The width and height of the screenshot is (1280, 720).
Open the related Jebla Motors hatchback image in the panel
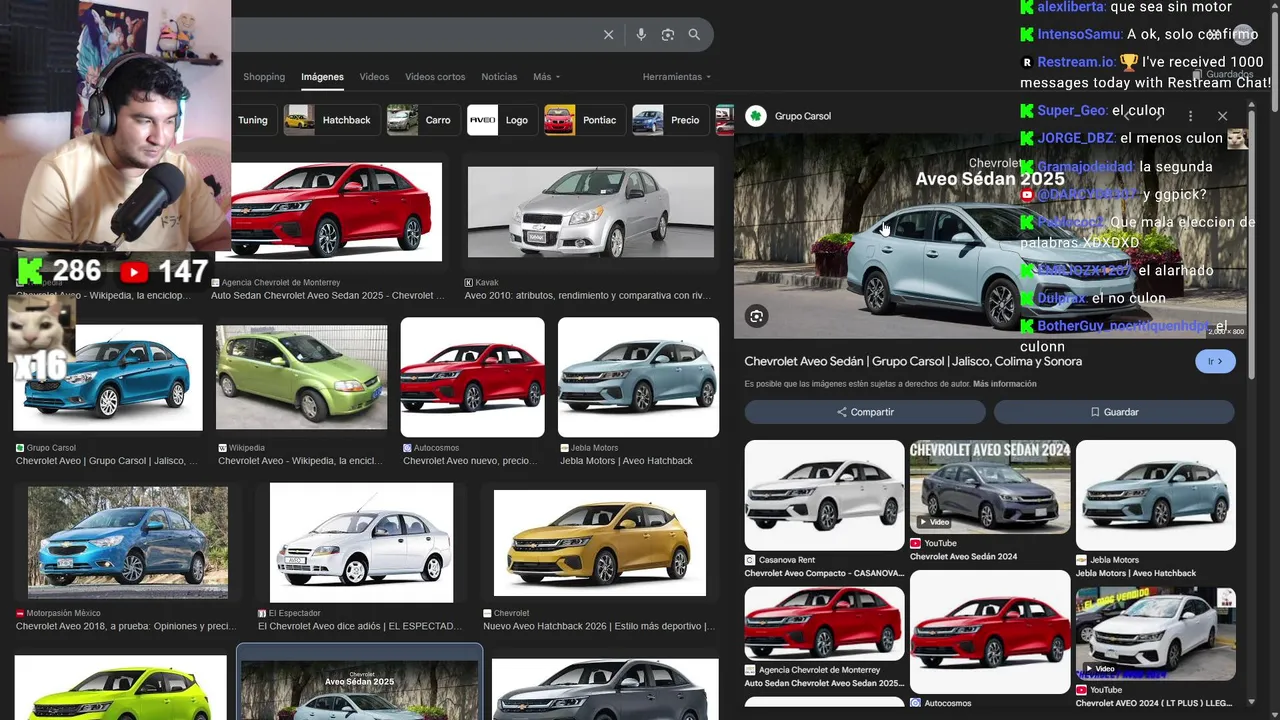[1155, 495]
